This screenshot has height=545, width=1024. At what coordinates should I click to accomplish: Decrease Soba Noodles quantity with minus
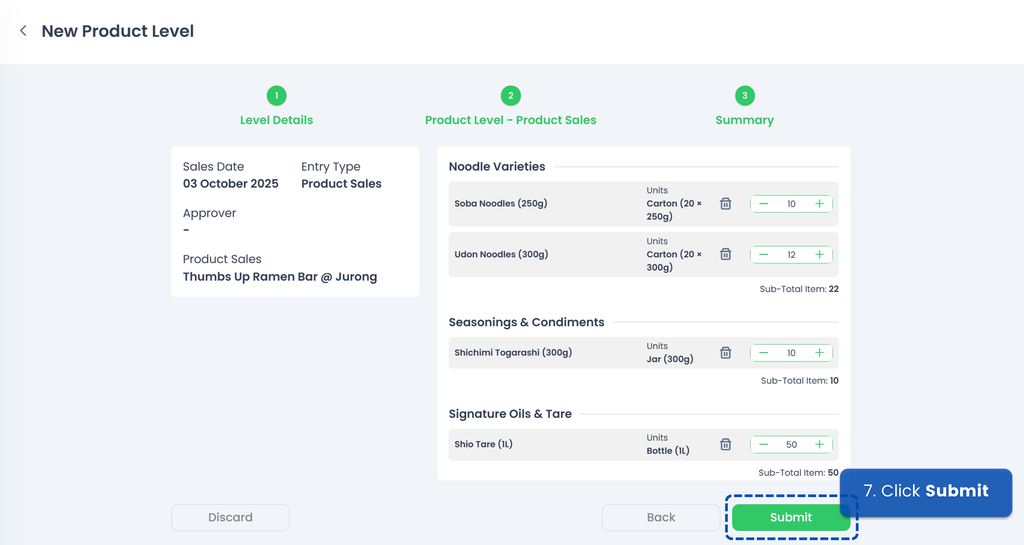point(764,204)
